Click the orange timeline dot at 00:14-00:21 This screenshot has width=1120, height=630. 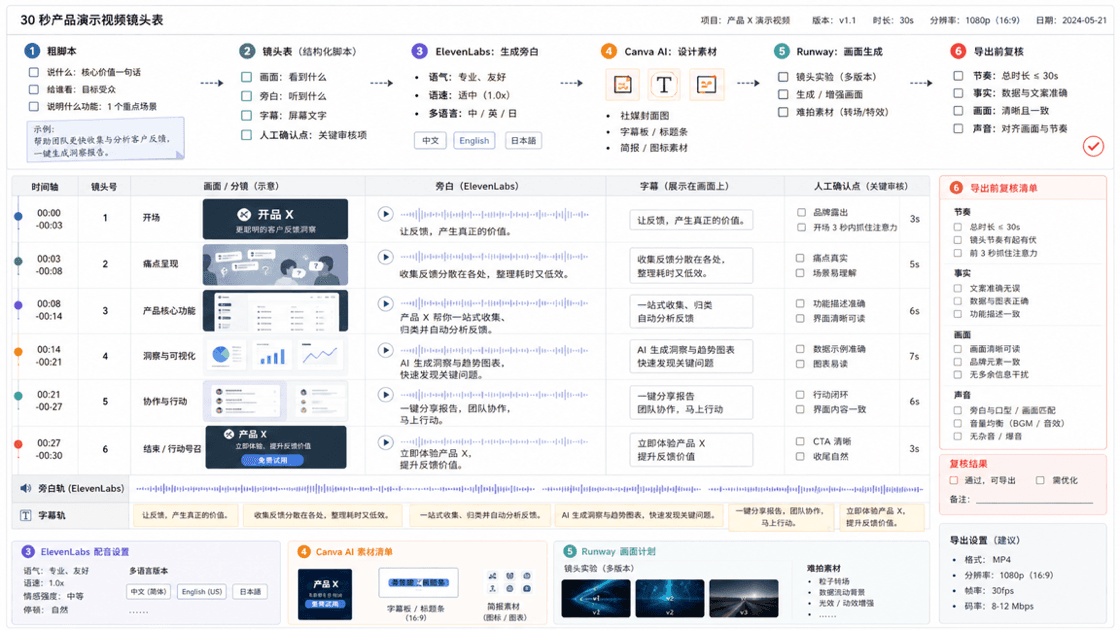[x=19, y=351]
